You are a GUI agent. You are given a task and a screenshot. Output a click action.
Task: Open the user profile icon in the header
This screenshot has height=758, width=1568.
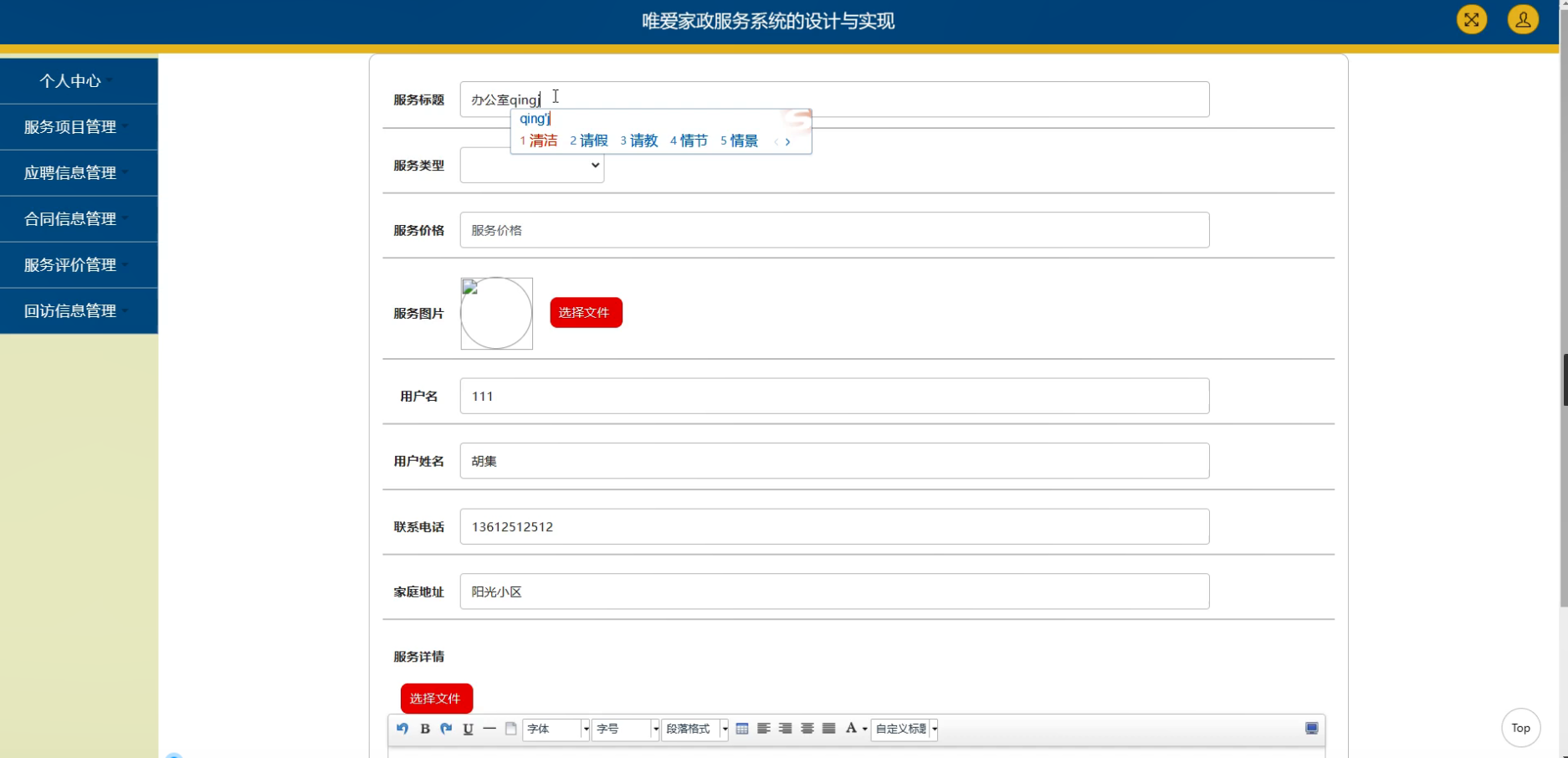tap(1522, 19)
